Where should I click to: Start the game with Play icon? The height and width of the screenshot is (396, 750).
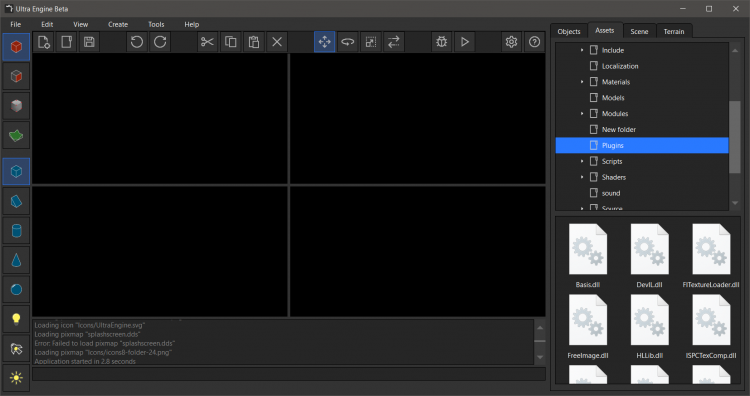point(464,42)
